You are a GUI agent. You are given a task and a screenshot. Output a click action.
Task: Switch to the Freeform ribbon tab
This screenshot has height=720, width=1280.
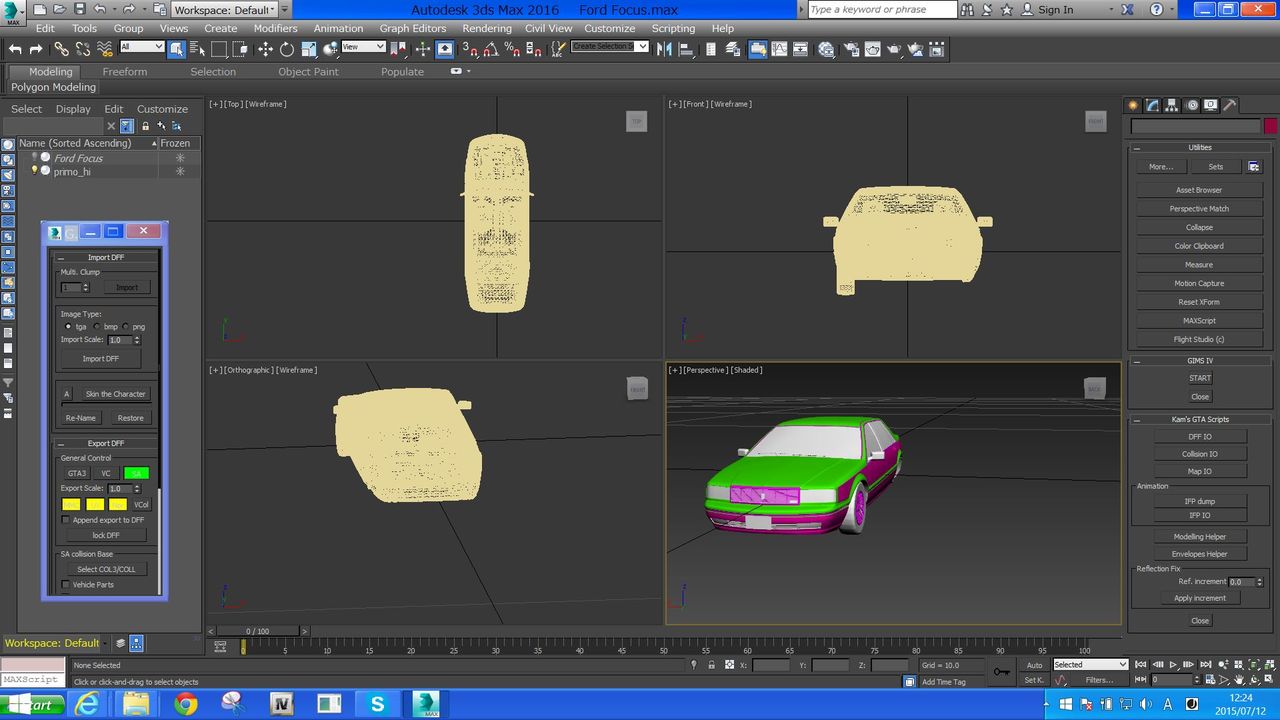pos(124,72)
